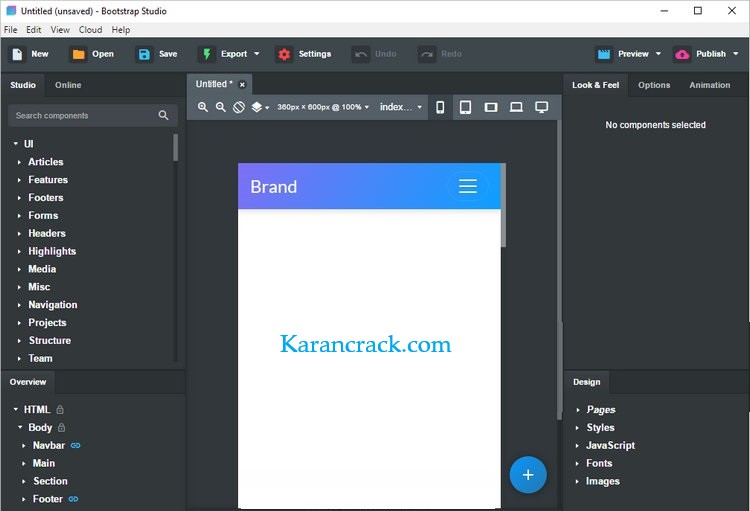
Task: Click the Brand link in the navbar
Action: click(274, 187)
